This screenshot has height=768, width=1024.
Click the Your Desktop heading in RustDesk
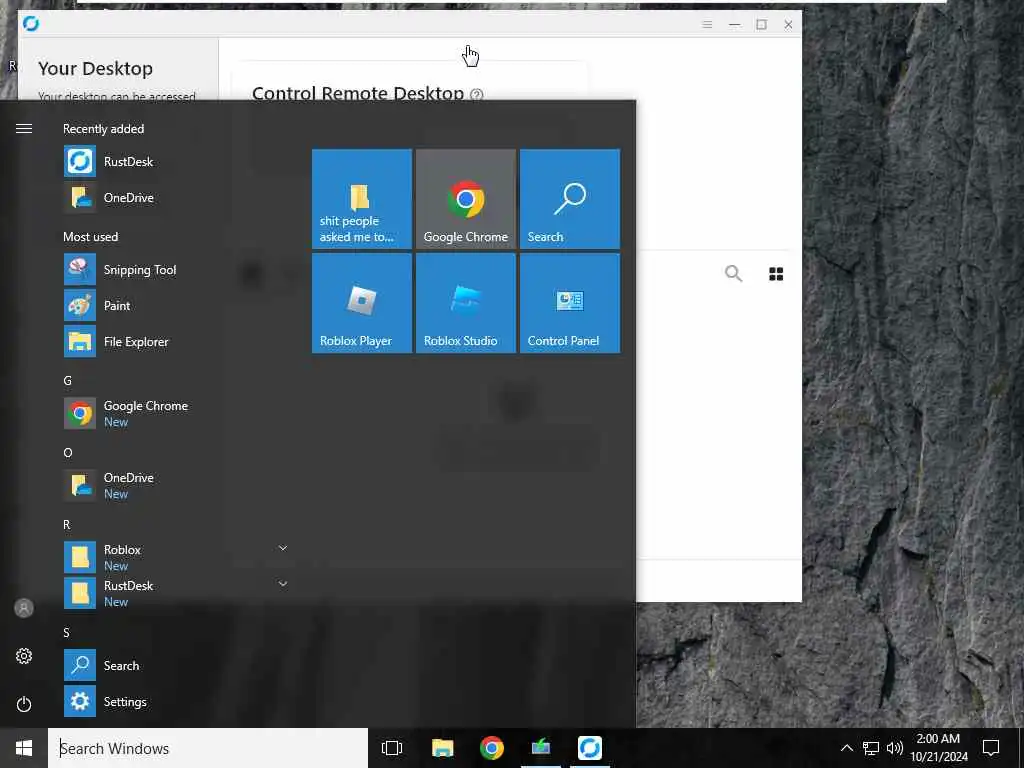coord(95,68)
